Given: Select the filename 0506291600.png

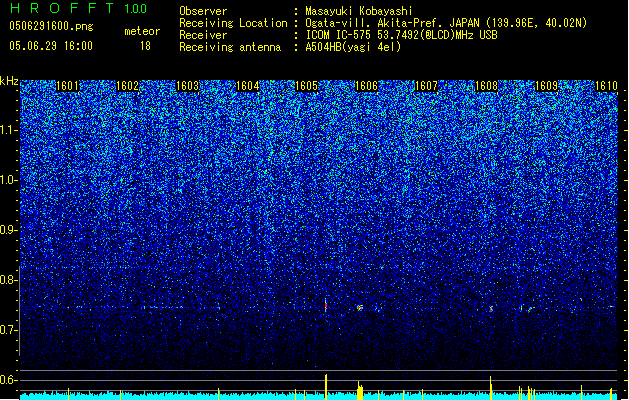Looking at the screenshot, I should coord(51,26).
